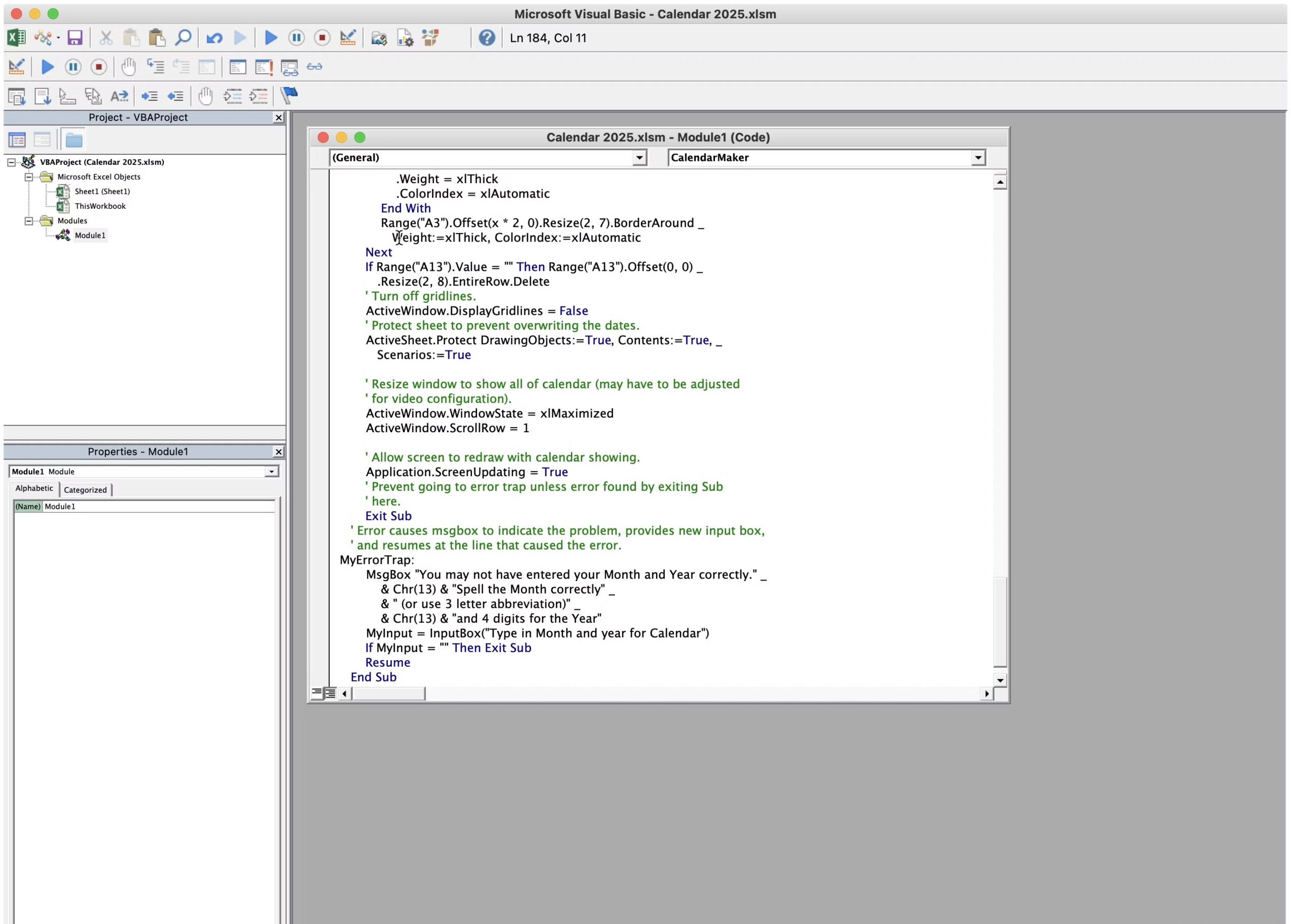Switch to Microsoft Excel via the Excel toolbar icon
Image resolution: width=1291 pixels, height=924 pixels.
click(16, 37)
